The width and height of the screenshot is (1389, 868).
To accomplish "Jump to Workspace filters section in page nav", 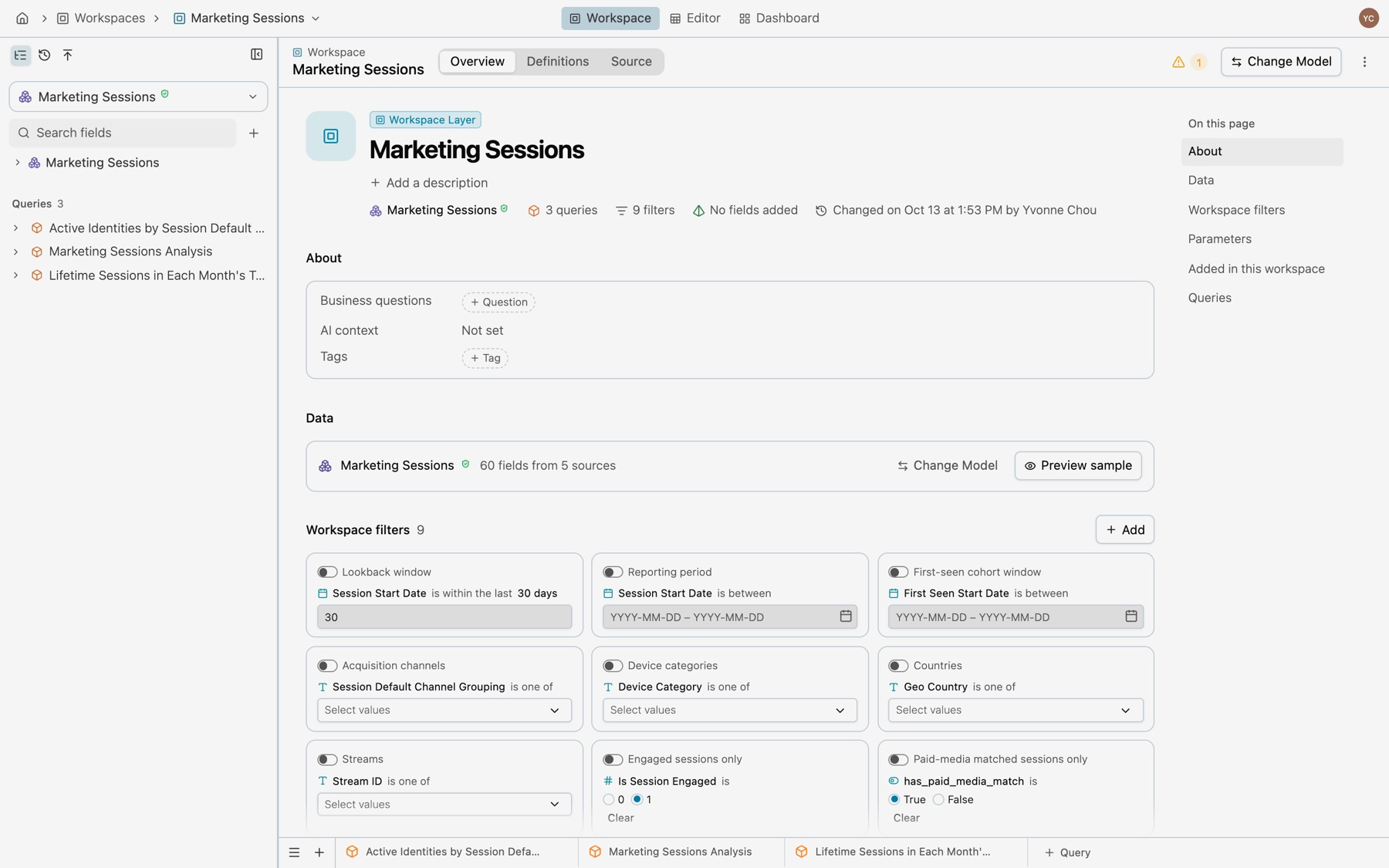I will point(1236,210).
